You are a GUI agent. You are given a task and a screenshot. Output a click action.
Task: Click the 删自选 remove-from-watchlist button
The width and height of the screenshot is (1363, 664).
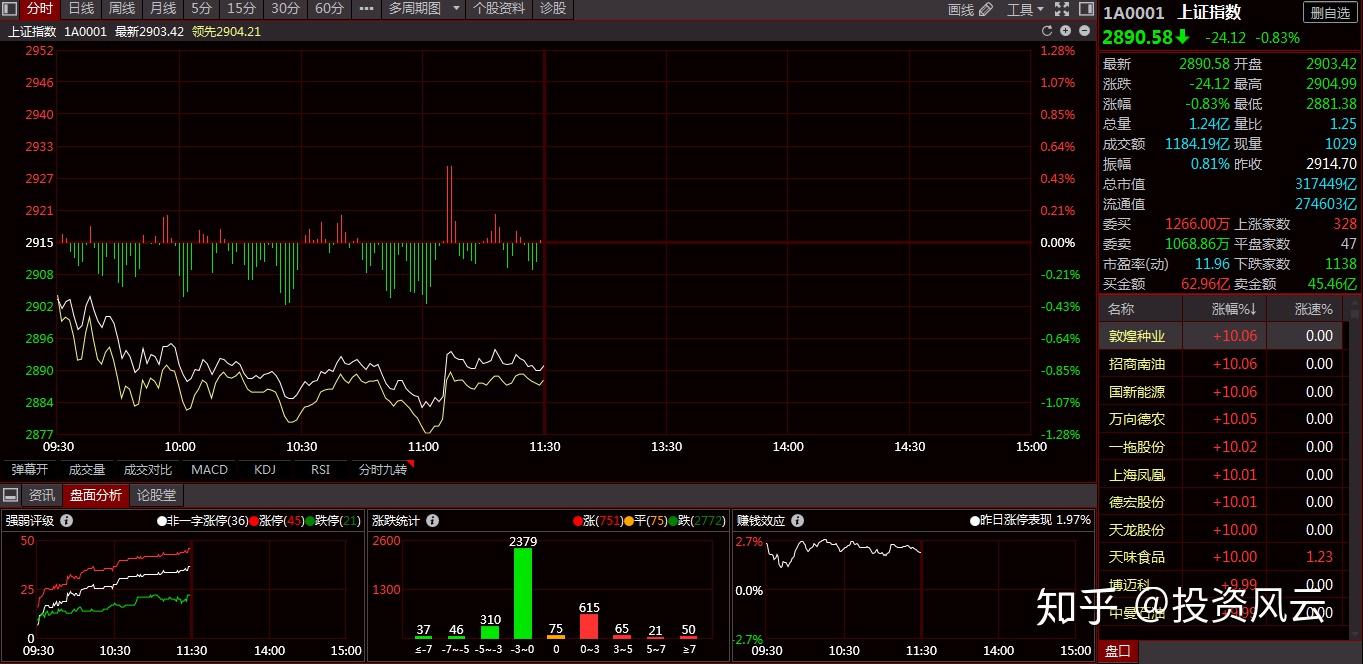(x=1331, y=12)
